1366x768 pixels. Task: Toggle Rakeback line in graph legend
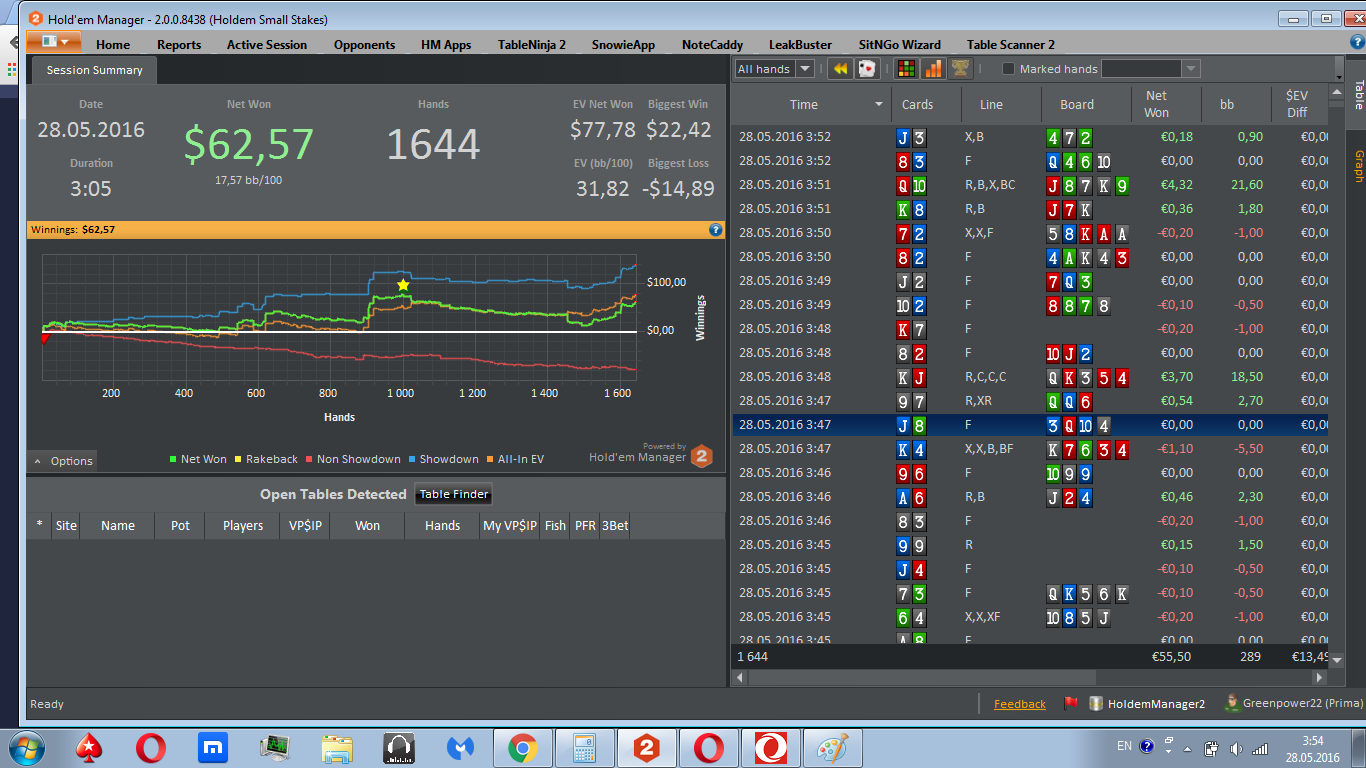(x=266, y=459)
